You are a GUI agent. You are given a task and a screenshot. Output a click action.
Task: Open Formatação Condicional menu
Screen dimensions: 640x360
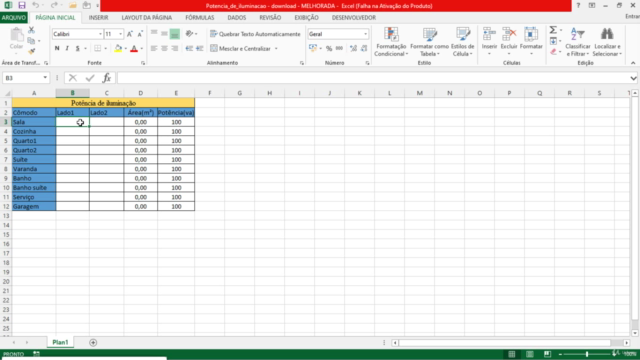(x=391, y=42)
